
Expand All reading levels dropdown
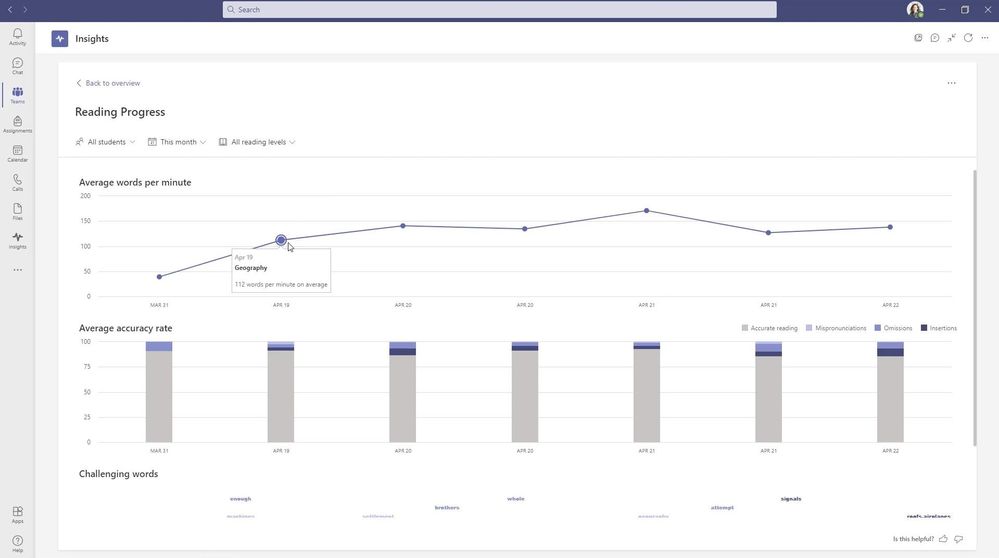pos(257,142)
